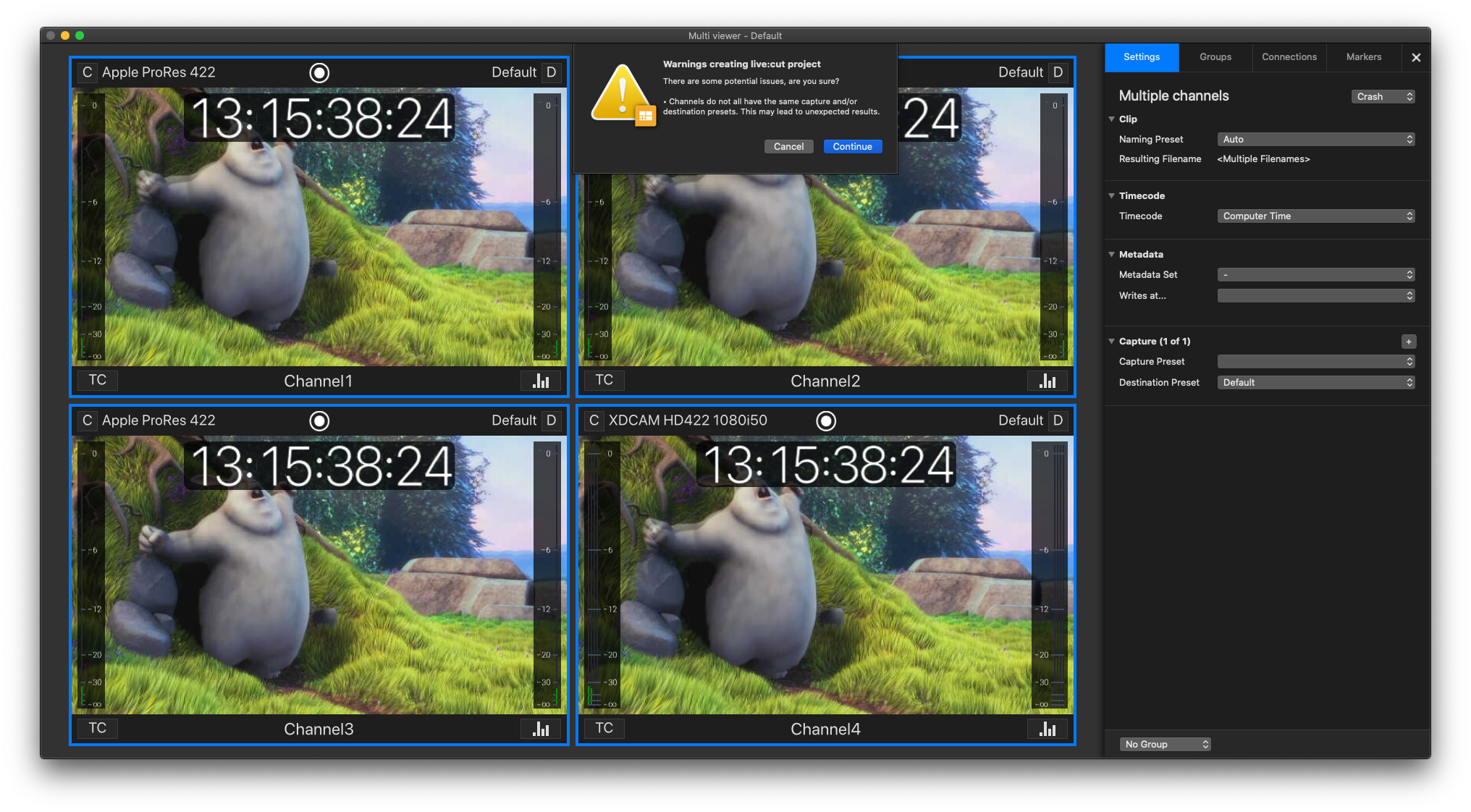This screenshot has width=1471, height=812.
Task: Click the warning icon in the dialog
Action: tap(623, 95)
